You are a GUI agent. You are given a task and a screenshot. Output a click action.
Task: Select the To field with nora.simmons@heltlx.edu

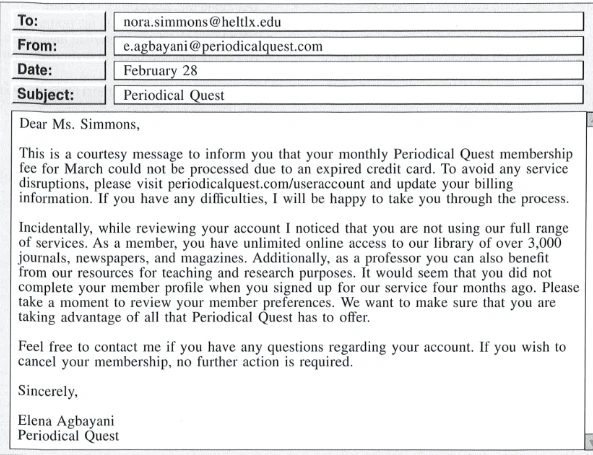349,22
